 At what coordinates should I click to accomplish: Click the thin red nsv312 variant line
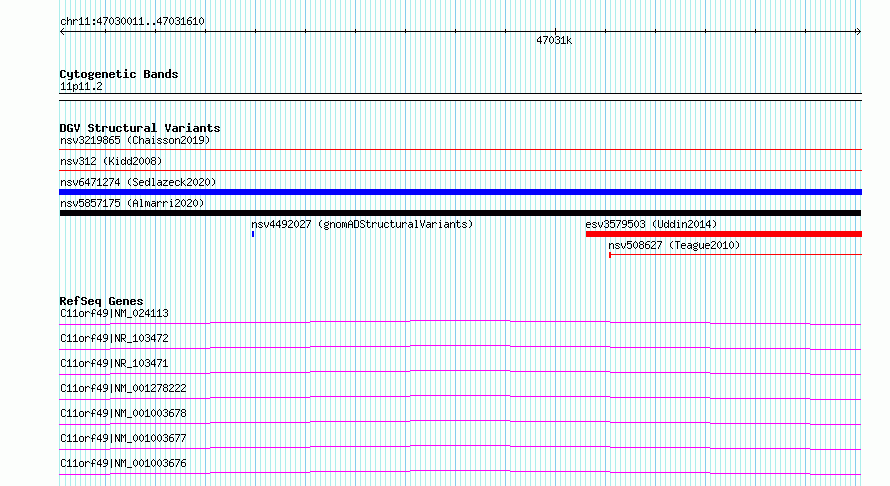[460, 170]
